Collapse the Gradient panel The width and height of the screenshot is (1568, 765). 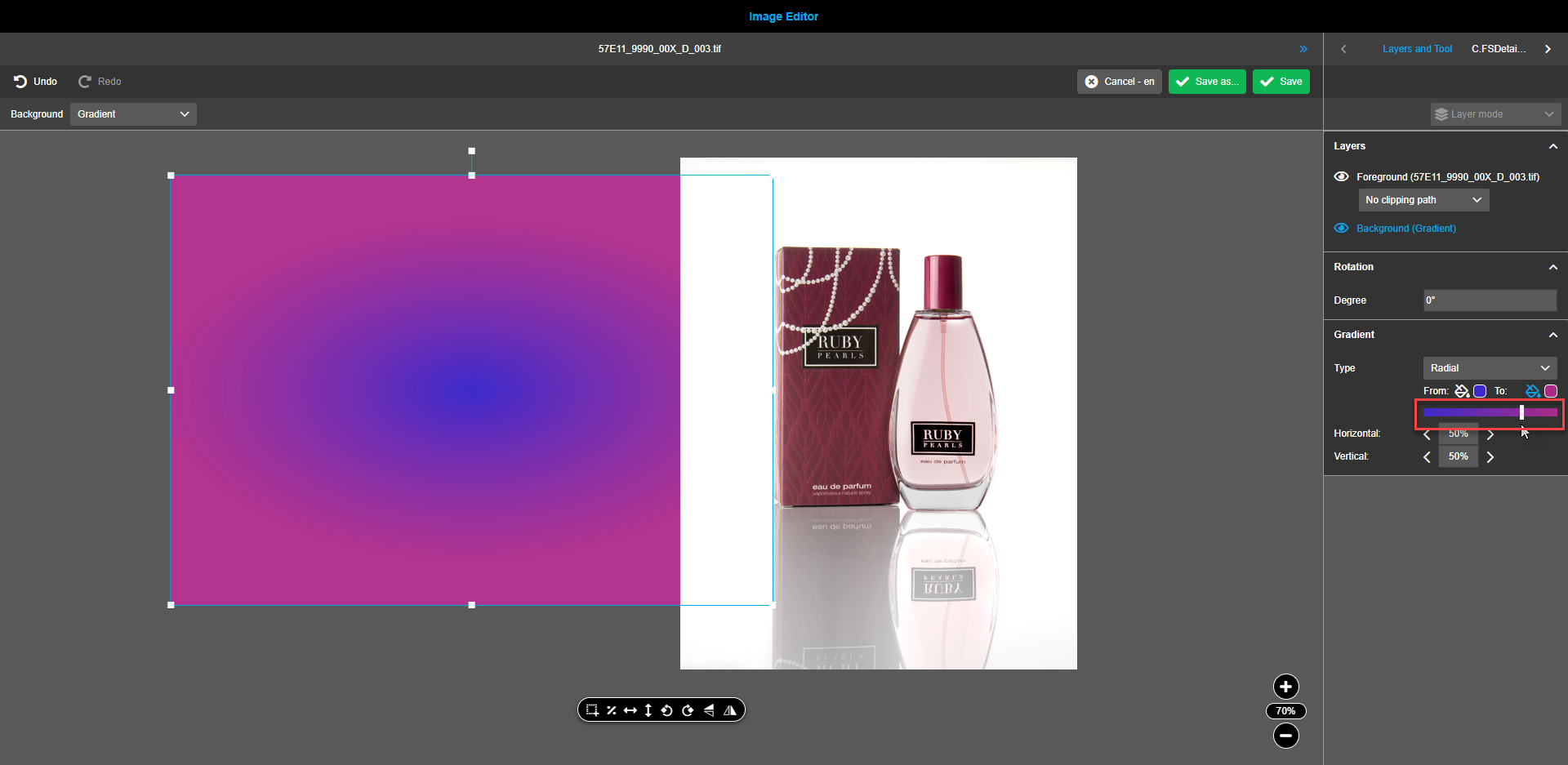[1552, 335]
